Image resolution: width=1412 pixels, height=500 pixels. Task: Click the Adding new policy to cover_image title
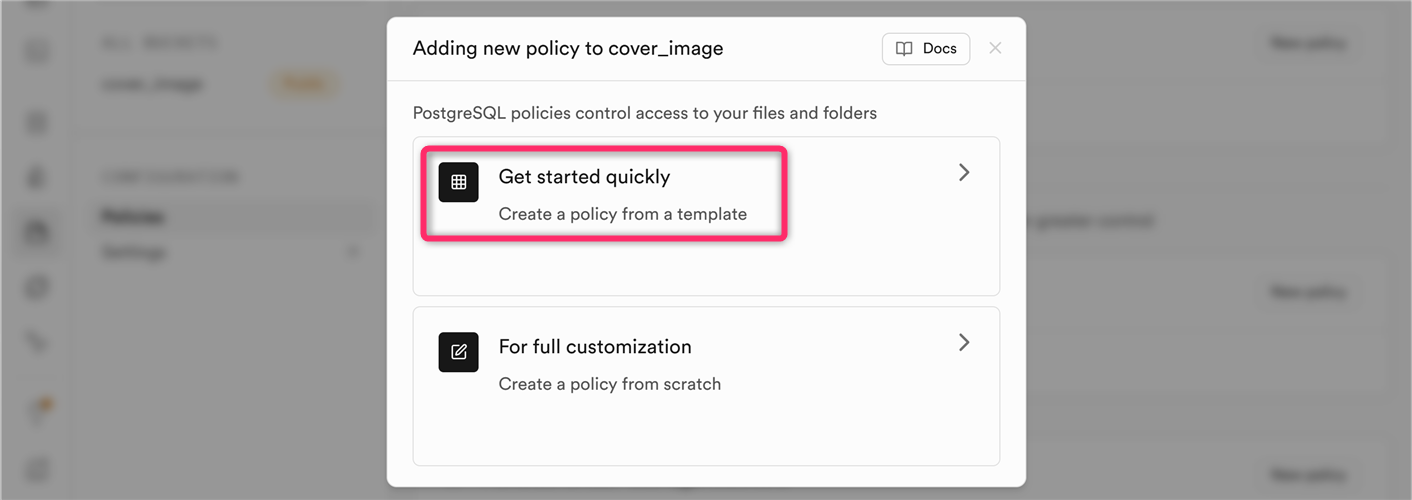pyautogui.click(x=567, y=48)
